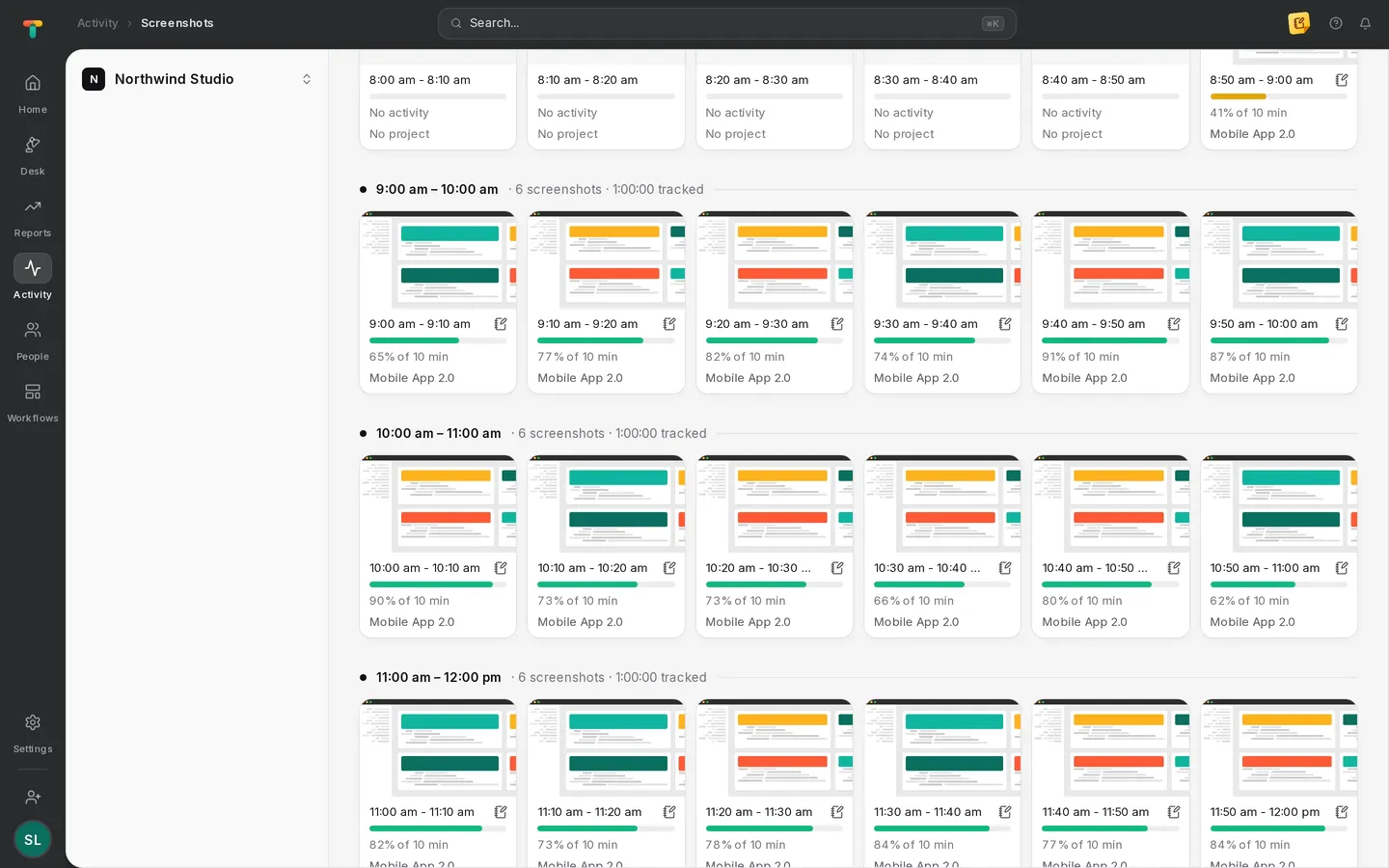
Task: Select the Activity sidebar item
Action: tap(33, 279)
